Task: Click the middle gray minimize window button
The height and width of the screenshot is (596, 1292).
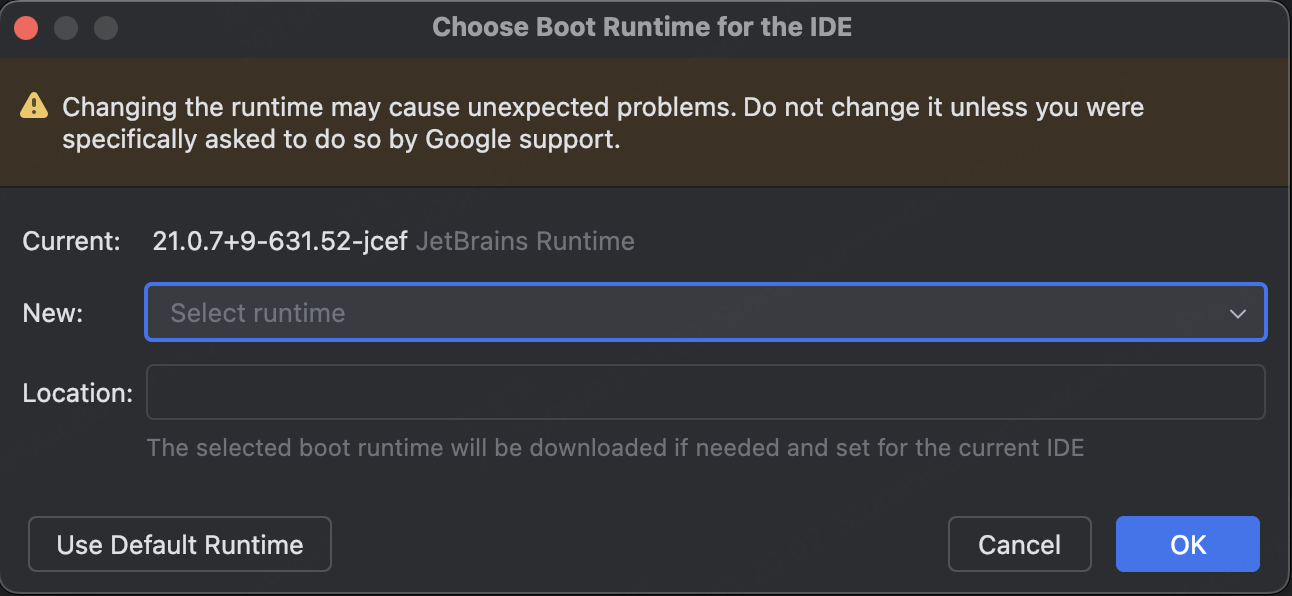Action: pos(66,28)
